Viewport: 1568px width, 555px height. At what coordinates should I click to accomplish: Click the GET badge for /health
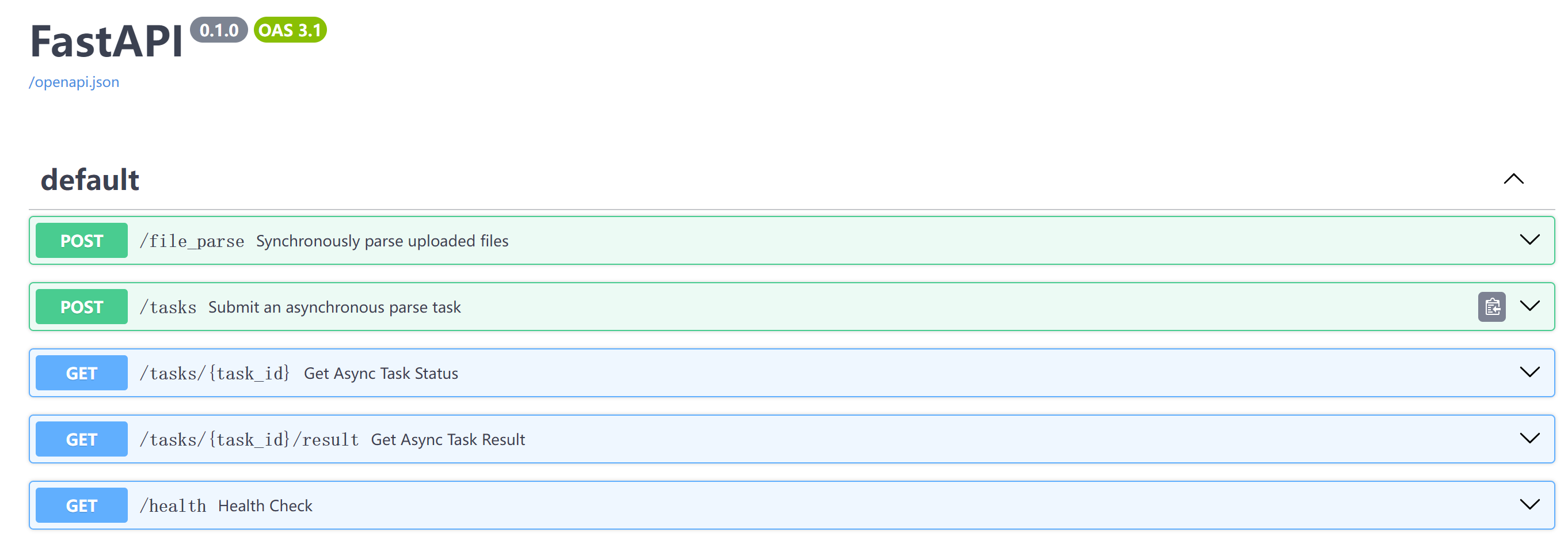coord(82,505)
